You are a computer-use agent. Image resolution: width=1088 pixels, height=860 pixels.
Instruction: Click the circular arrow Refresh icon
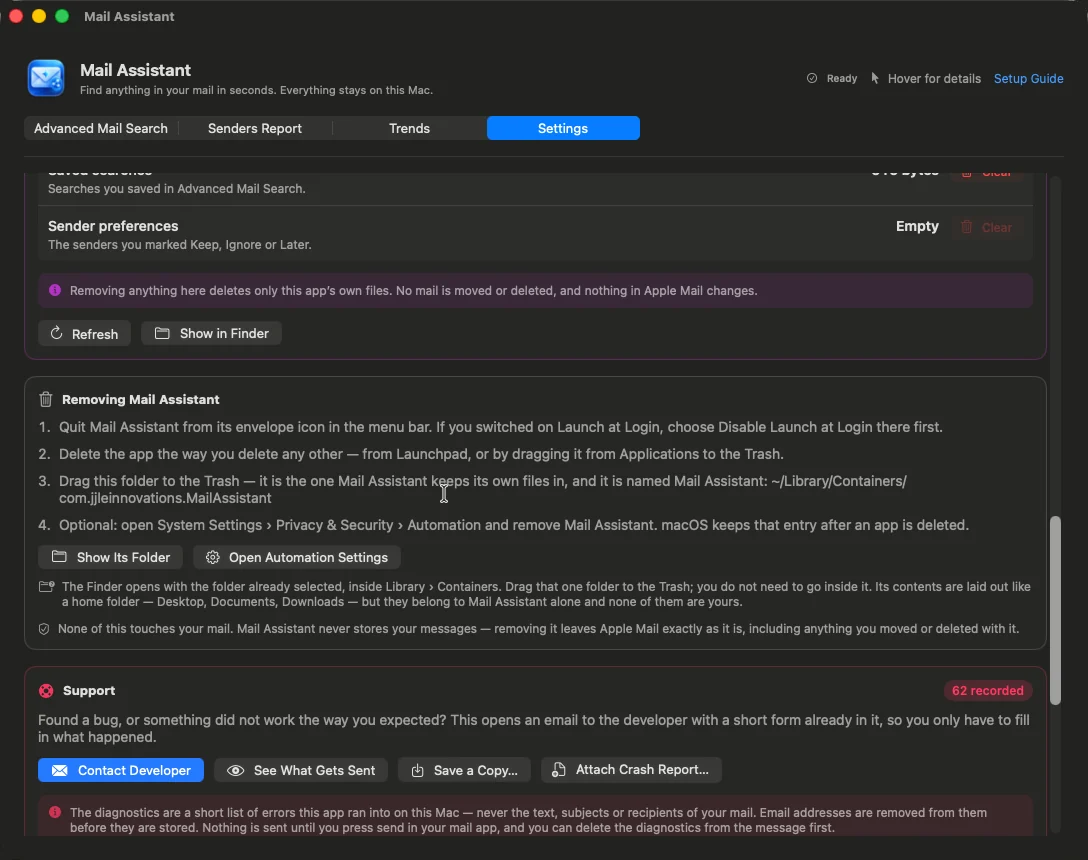click(x=56, y=333)
